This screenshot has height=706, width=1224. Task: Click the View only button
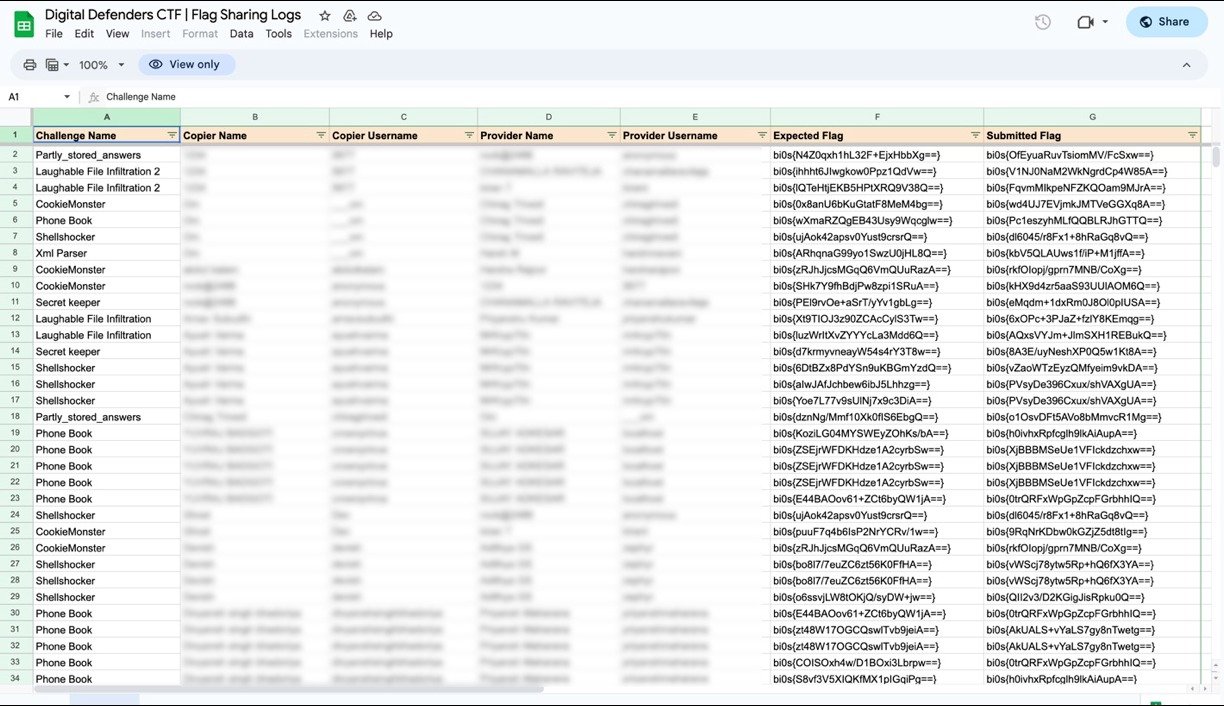pyautogui.click(x=185, y=65)
